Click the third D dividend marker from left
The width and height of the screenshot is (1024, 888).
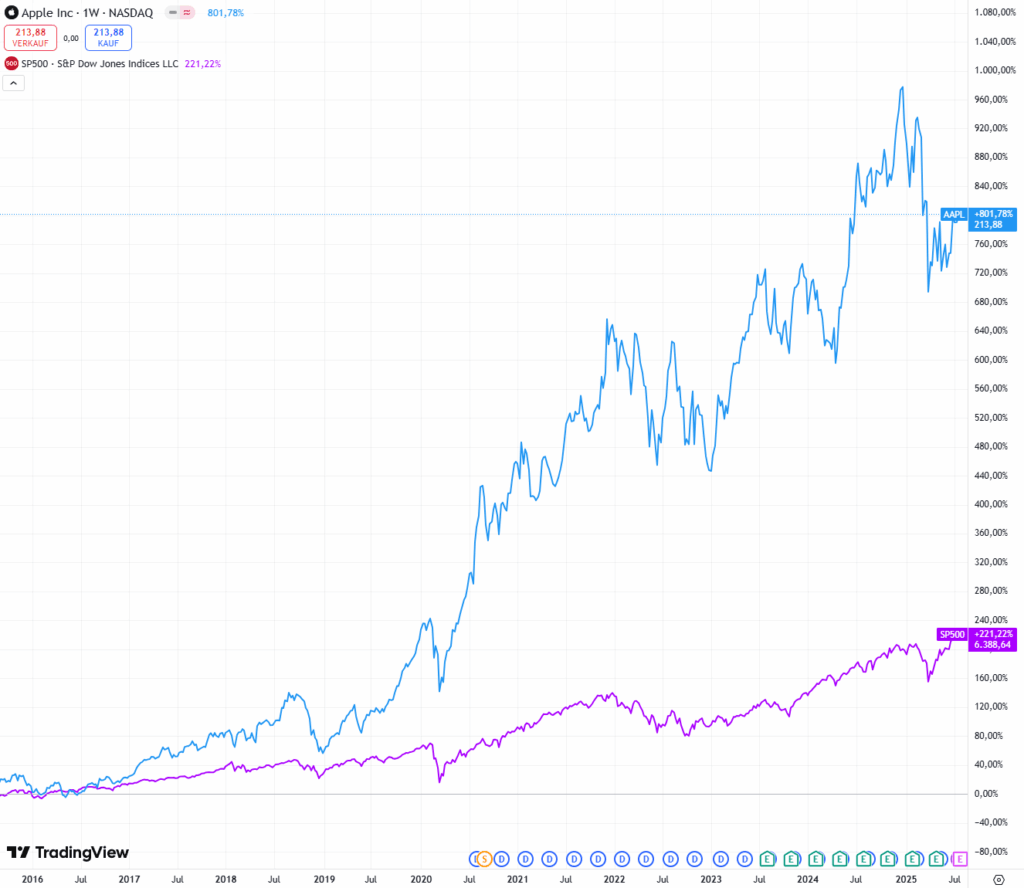[x=550, y=859]
